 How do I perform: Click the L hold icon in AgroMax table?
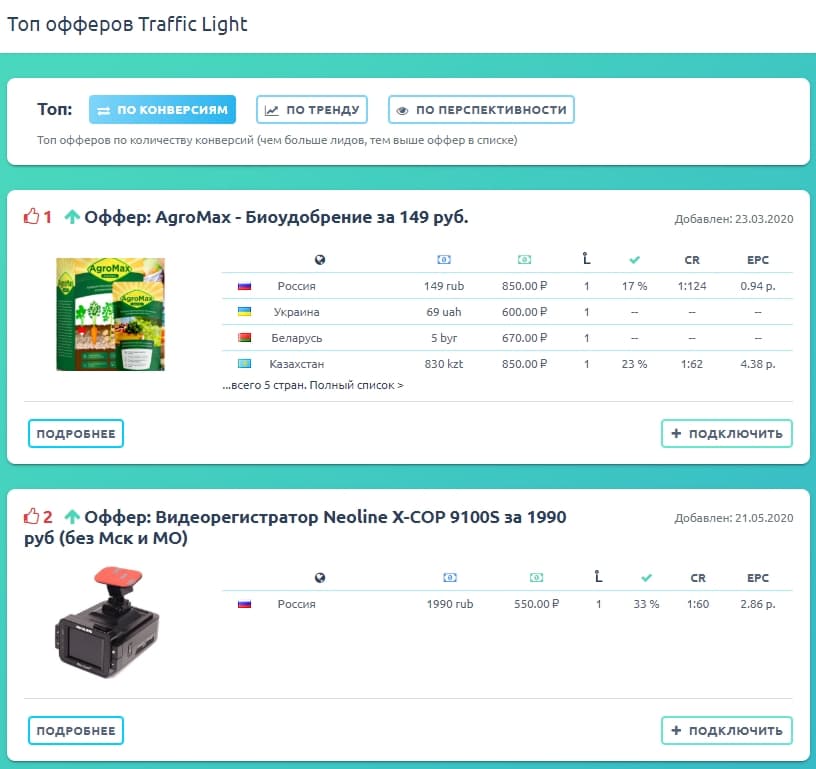pos(586,259)
